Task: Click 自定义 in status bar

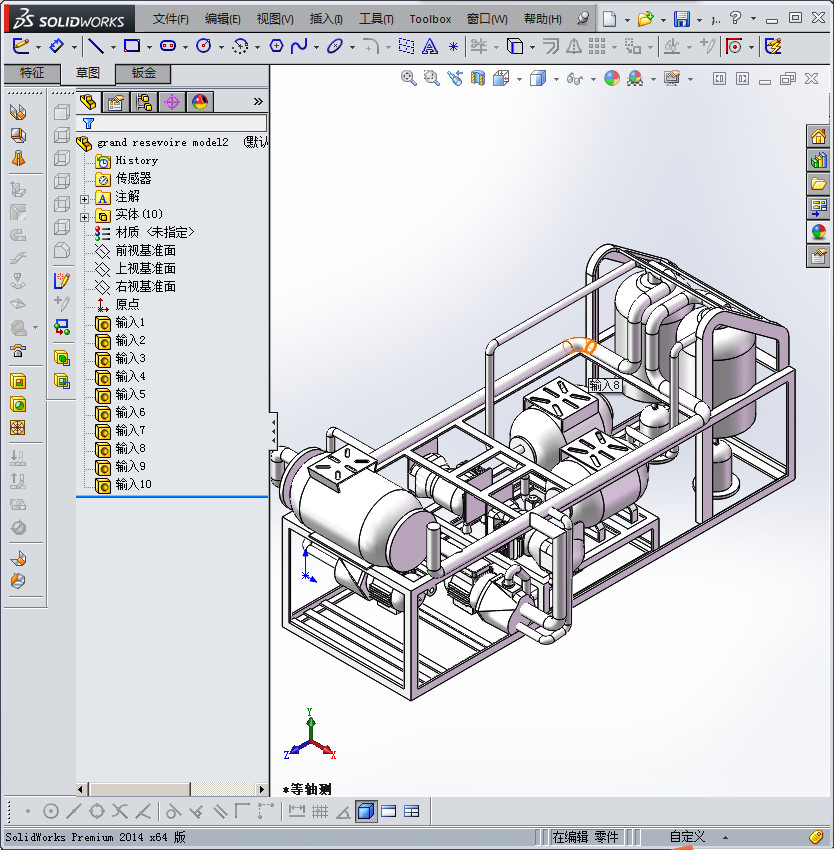Action: pos(688,837)
